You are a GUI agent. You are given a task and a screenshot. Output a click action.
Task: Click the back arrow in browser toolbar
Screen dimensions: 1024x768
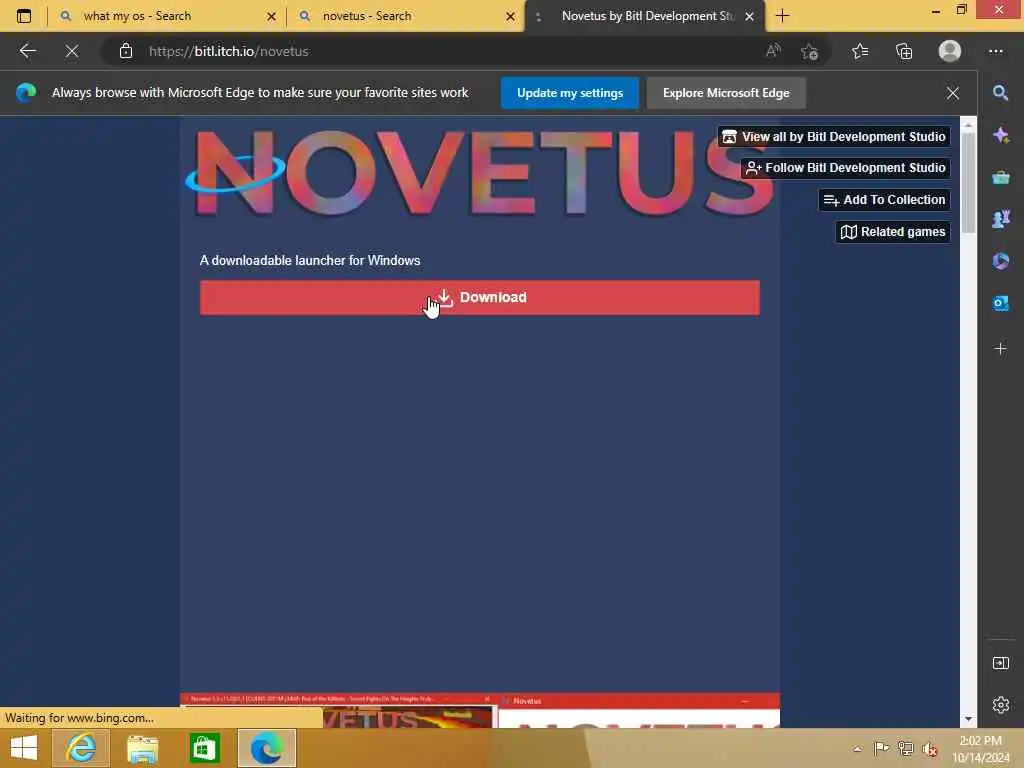coord(27,51)
